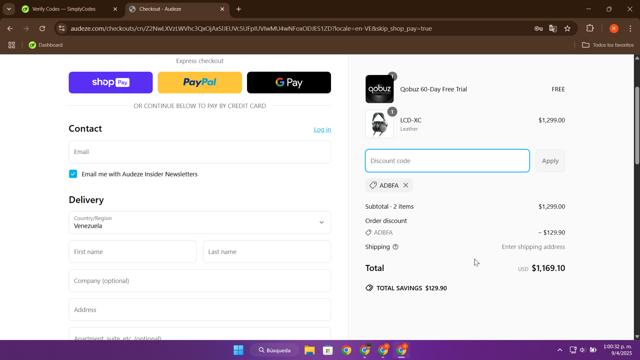Apply the discount code
This screenshot has height=360, width=640.
550,161
